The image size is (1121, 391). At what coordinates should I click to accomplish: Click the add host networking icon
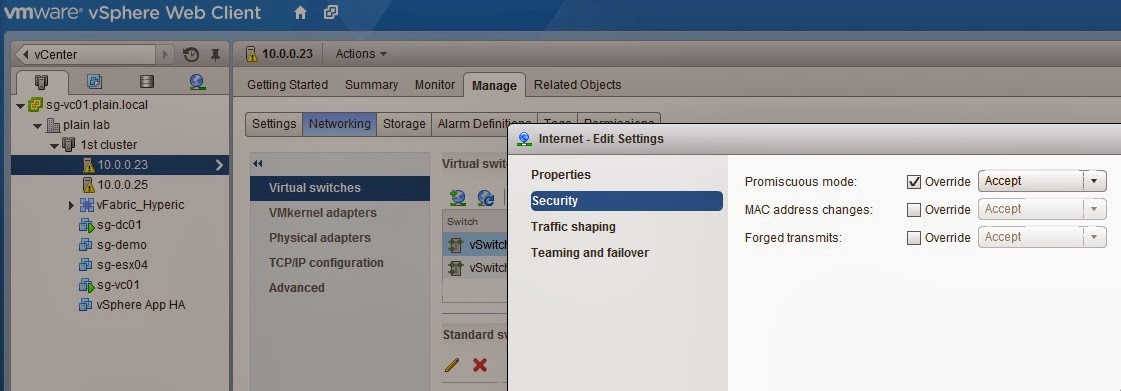tap(458, 197)
